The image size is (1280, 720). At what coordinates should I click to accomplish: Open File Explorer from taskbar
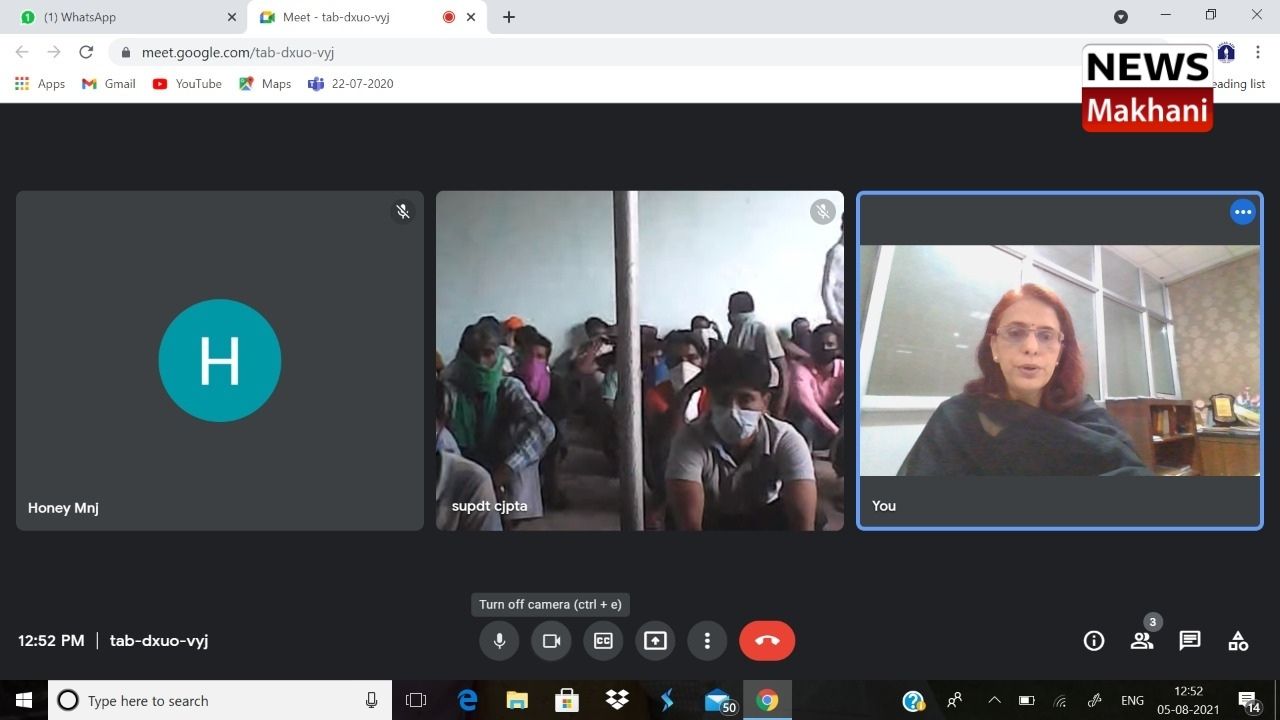[x=517, y=701]
